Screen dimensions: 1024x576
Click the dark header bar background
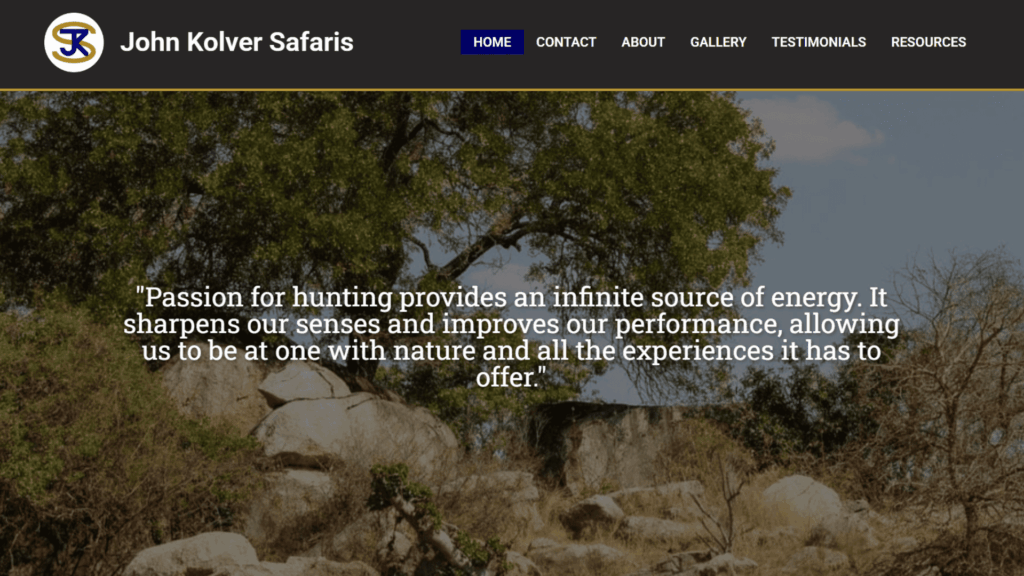[405, 72]
